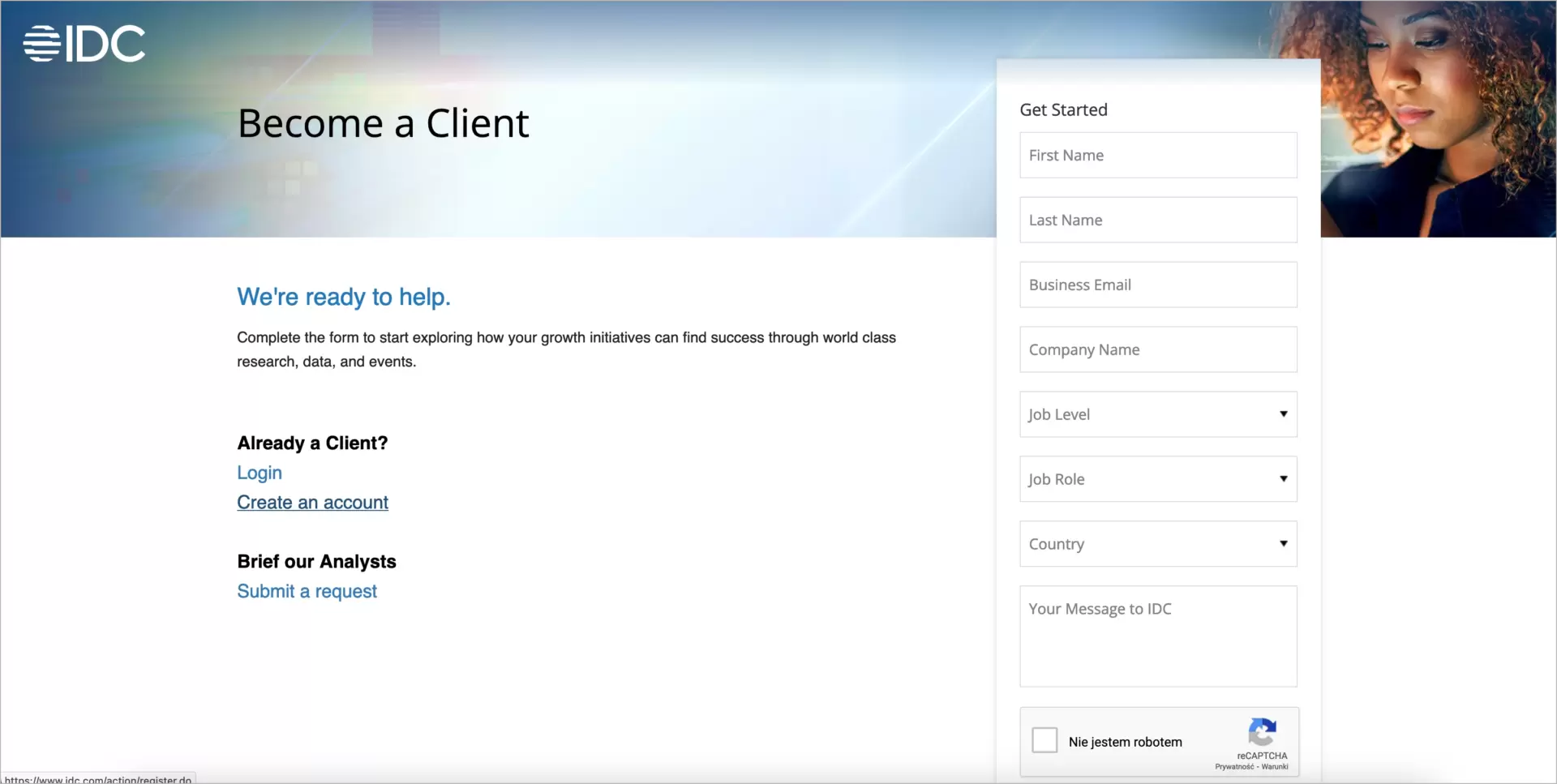
Task: Open the Job Level dropdown
Action: (1157, 413)
